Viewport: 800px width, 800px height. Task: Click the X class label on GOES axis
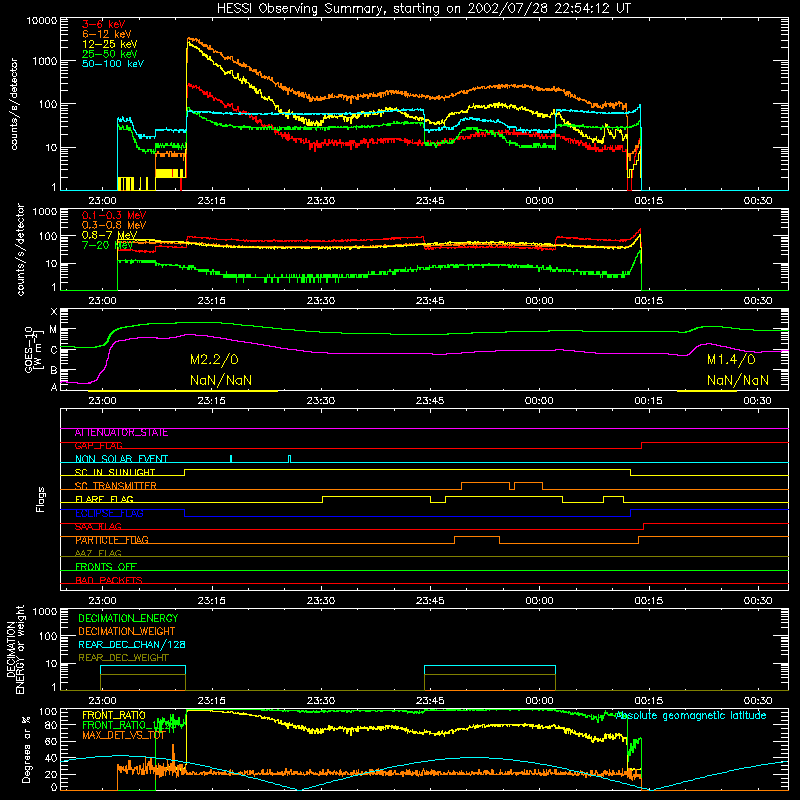(54, 311)
